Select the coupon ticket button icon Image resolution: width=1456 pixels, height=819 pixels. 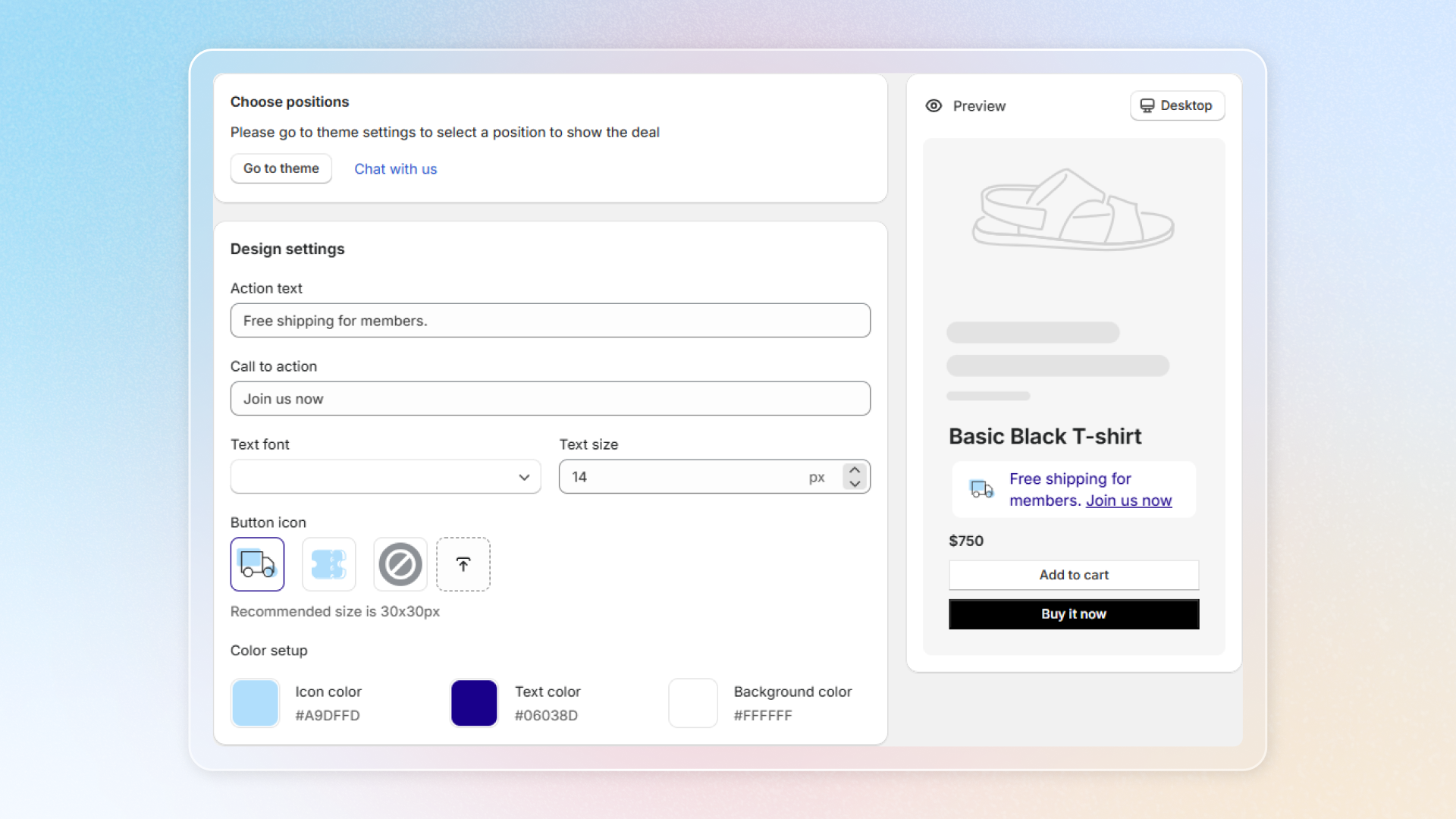[x=328, y=564]
